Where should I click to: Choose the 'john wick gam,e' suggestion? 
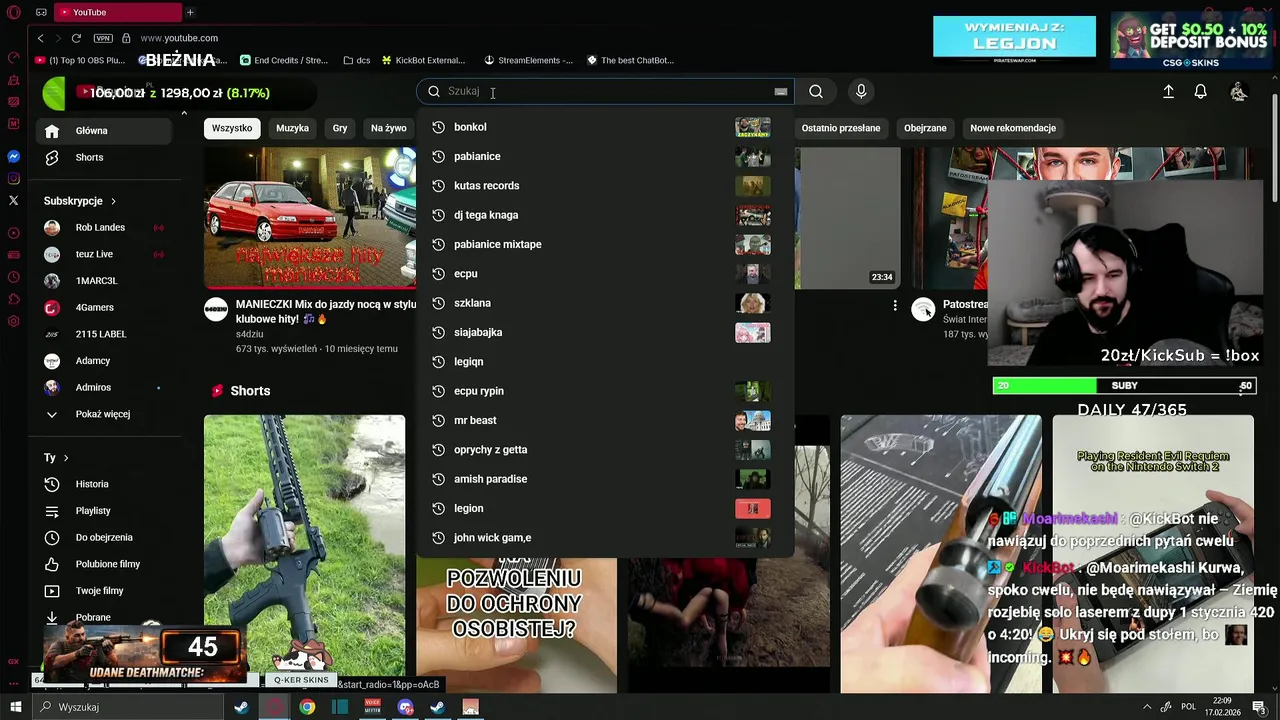[604, 537]
